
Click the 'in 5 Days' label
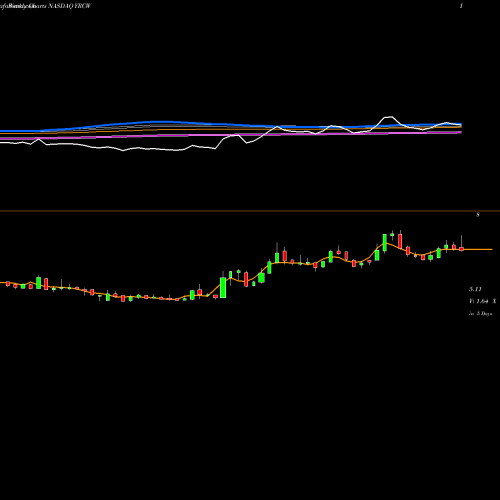tap(480, 314)
